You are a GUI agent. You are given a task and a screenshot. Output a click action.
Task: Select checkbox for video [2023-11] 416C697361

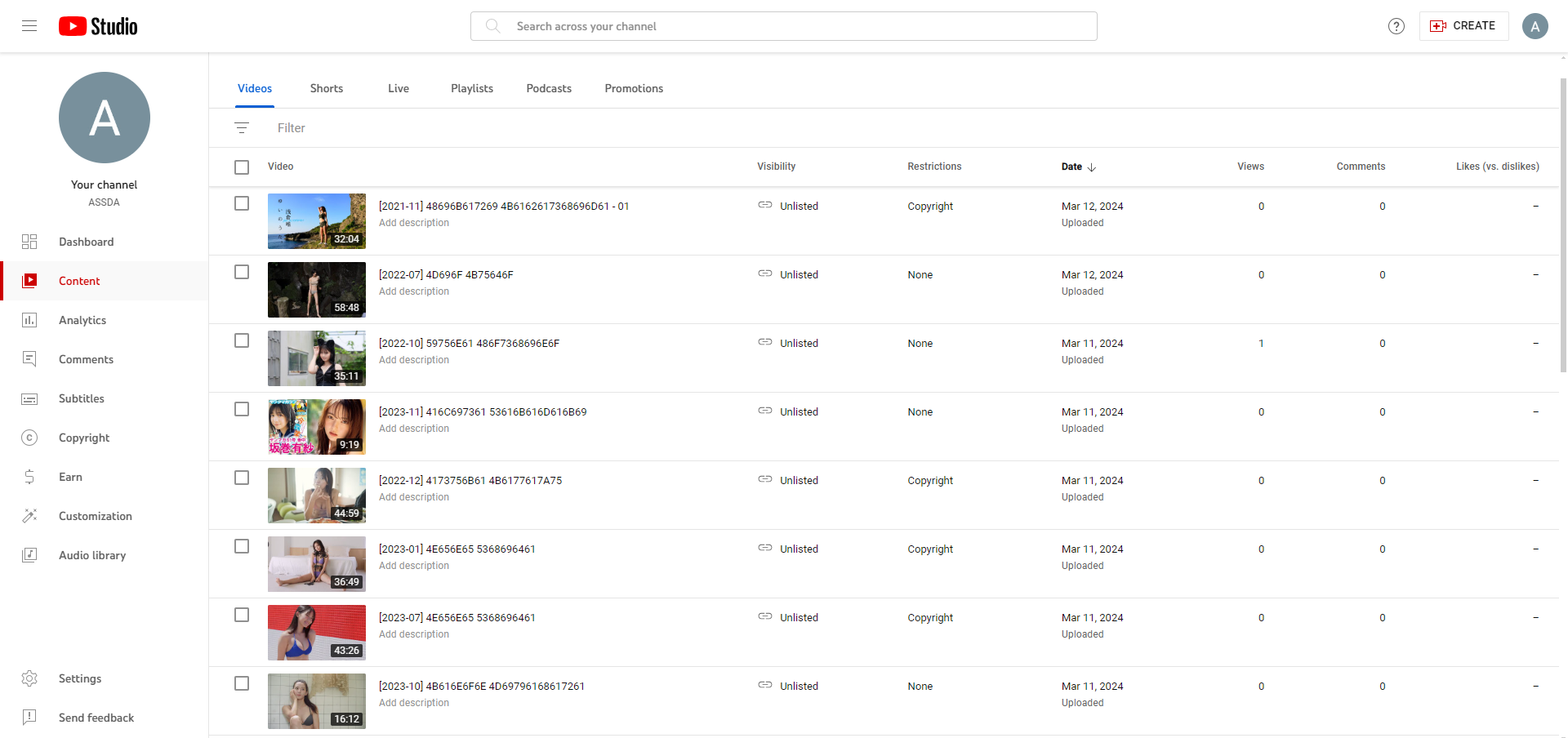242,409
